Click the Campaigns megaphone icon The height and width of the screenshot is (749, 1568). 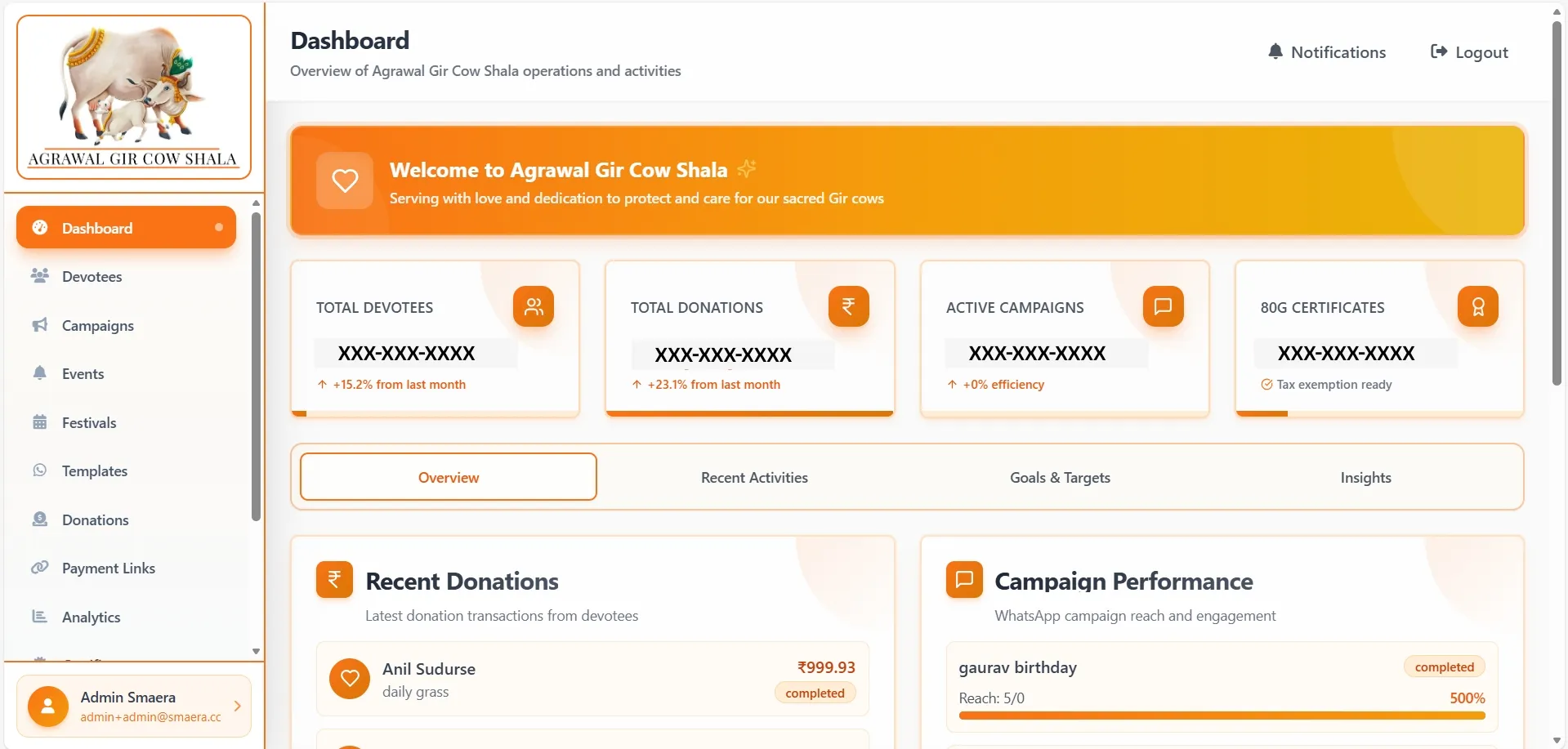click(x=39, y=325)
